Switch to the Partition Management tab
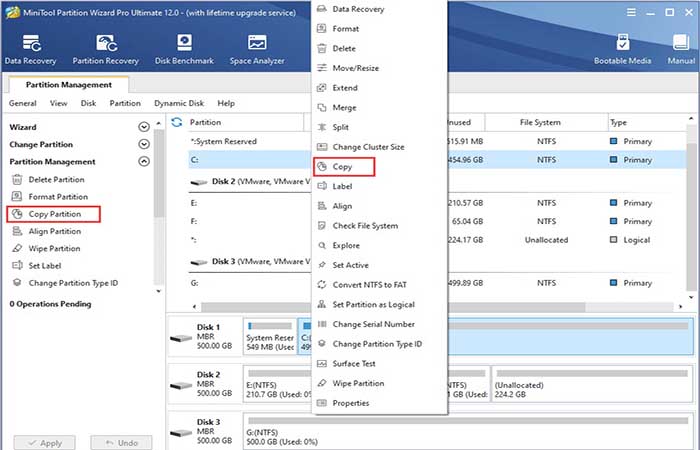Viewport: 700px width, 450px height. point(69,85)
